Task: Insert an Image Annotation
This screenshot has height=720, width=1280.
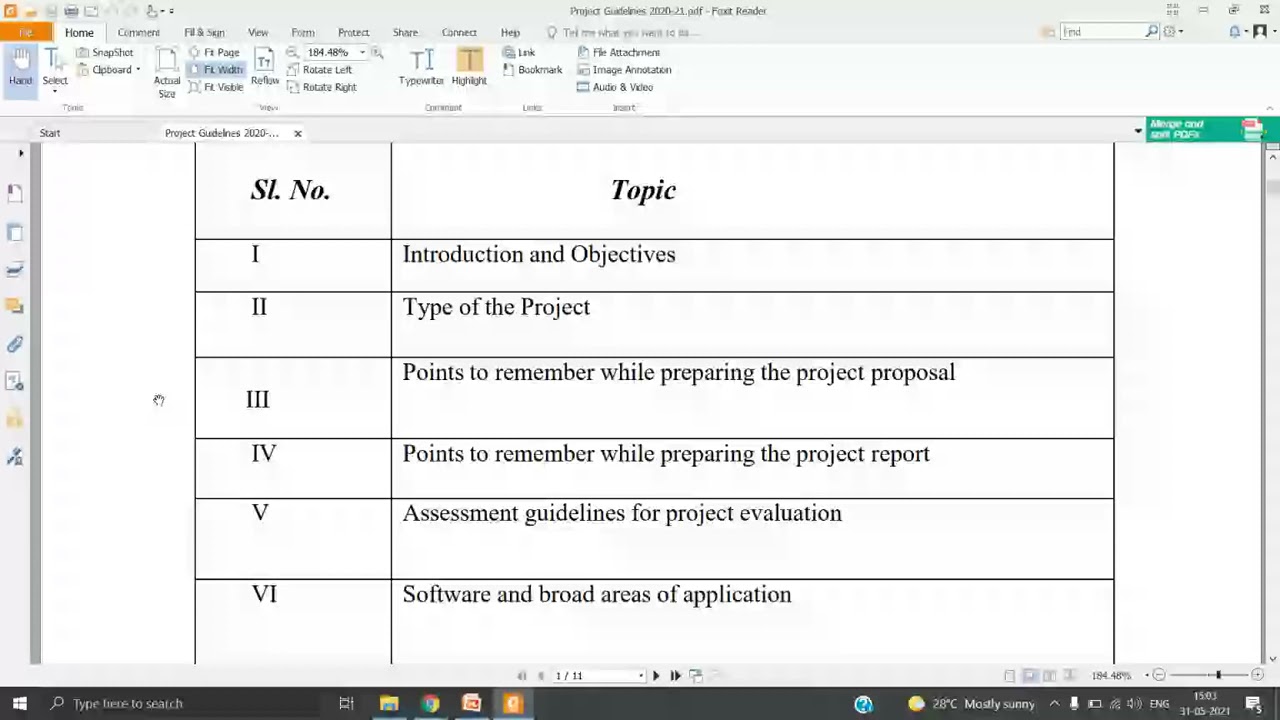Action: point(624,70)
